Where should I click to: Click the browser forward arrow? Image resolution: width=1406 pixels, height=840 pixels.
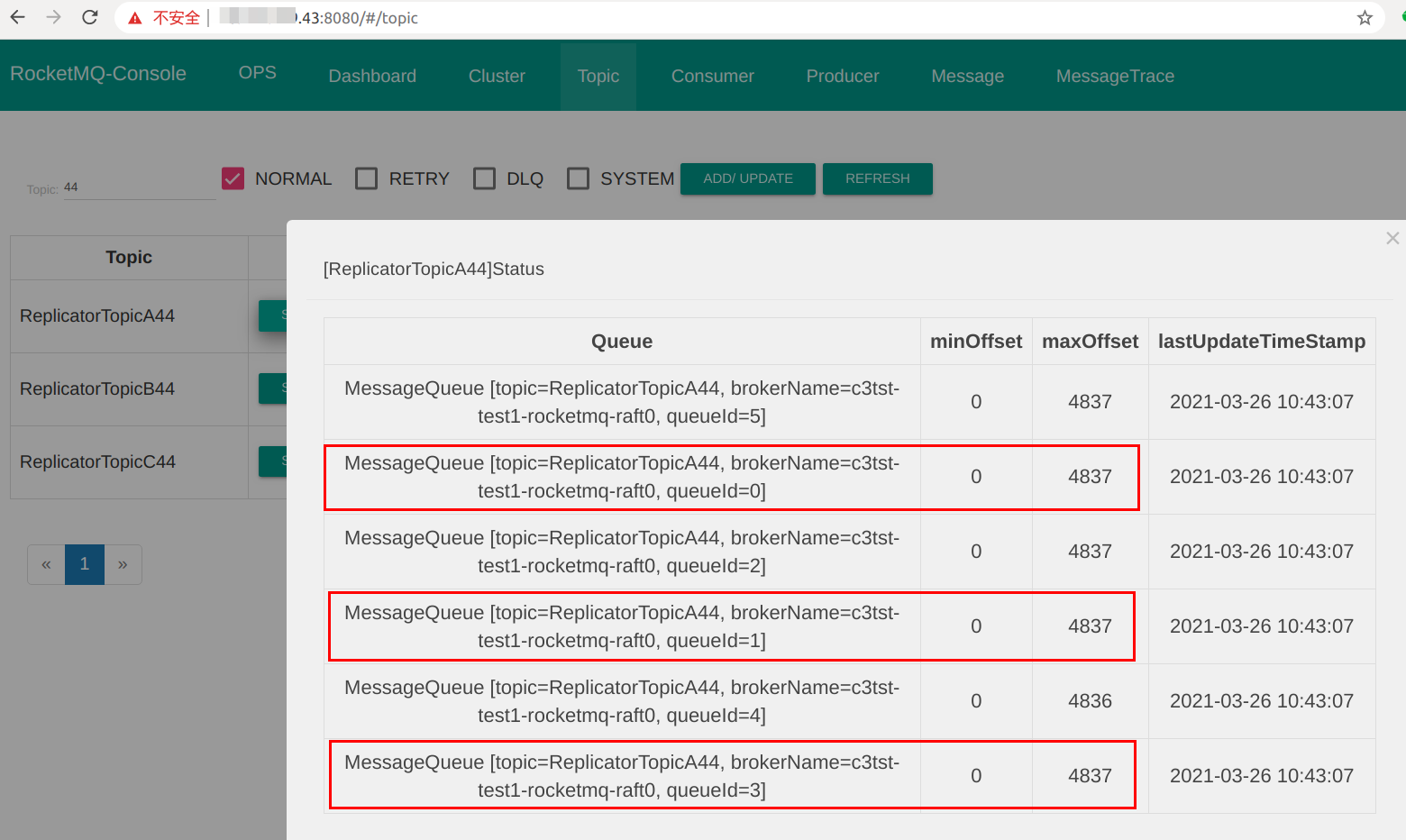[x=52, y=17]
